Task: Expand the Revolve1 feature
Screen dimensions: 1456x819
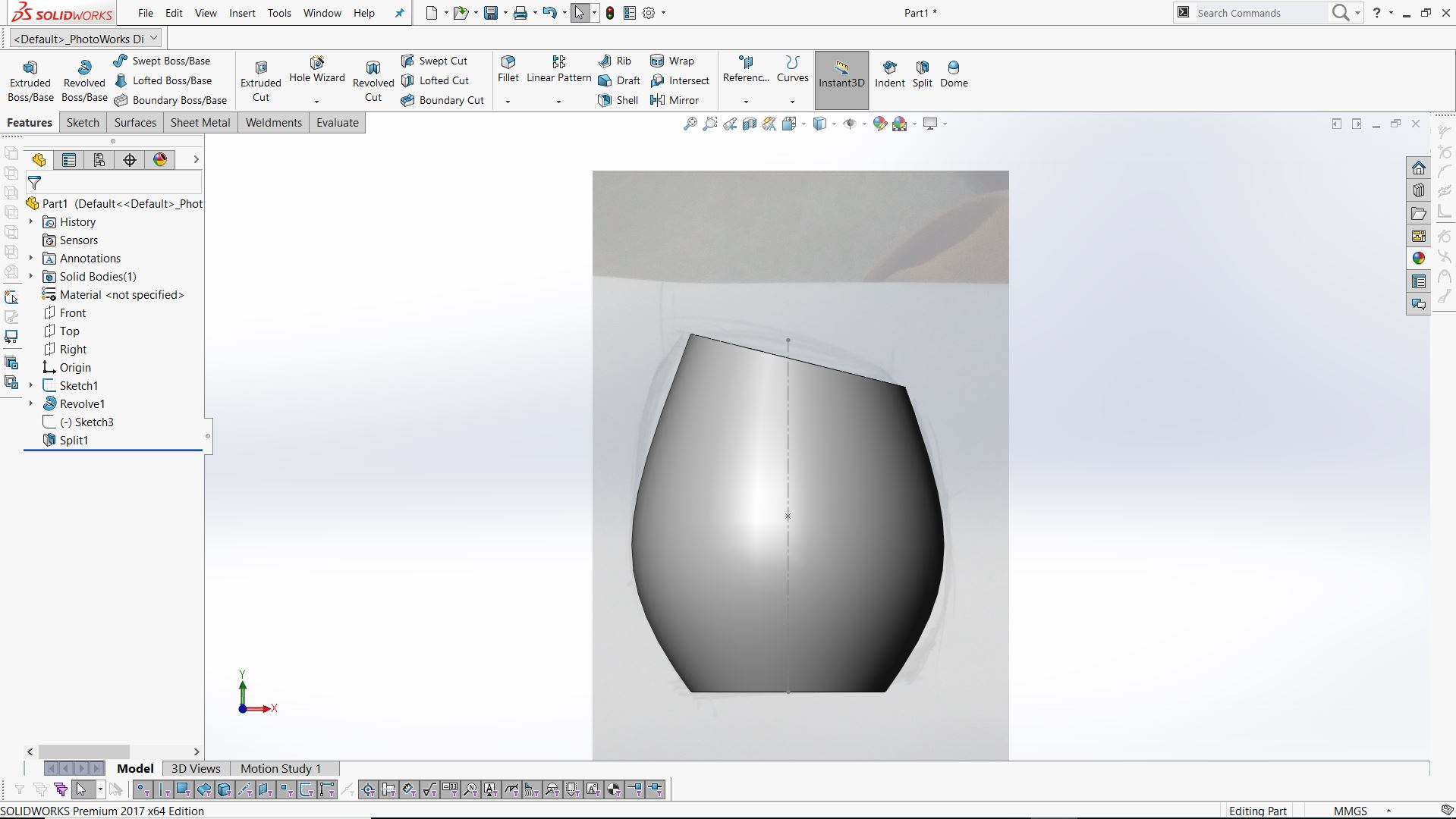Action: click(x=31, y=404)
